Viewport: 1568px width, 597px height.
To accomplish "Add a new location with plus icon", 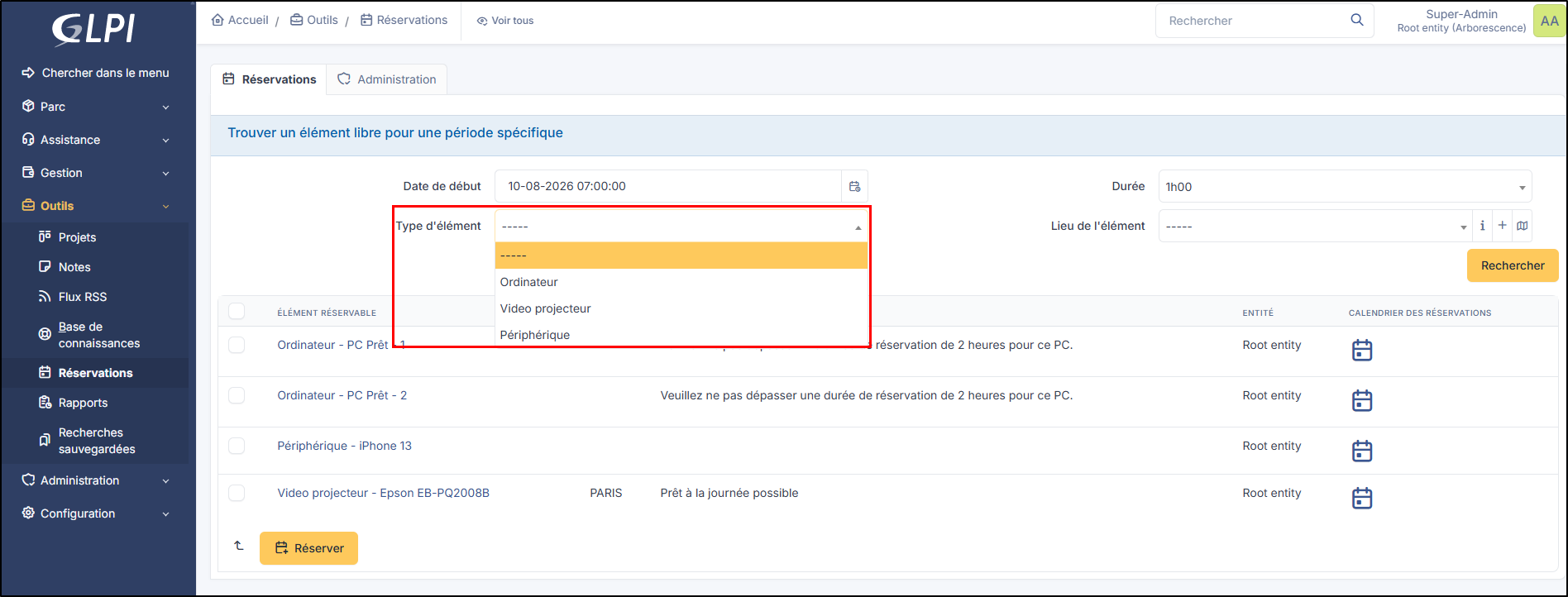I will point(1502,226).
